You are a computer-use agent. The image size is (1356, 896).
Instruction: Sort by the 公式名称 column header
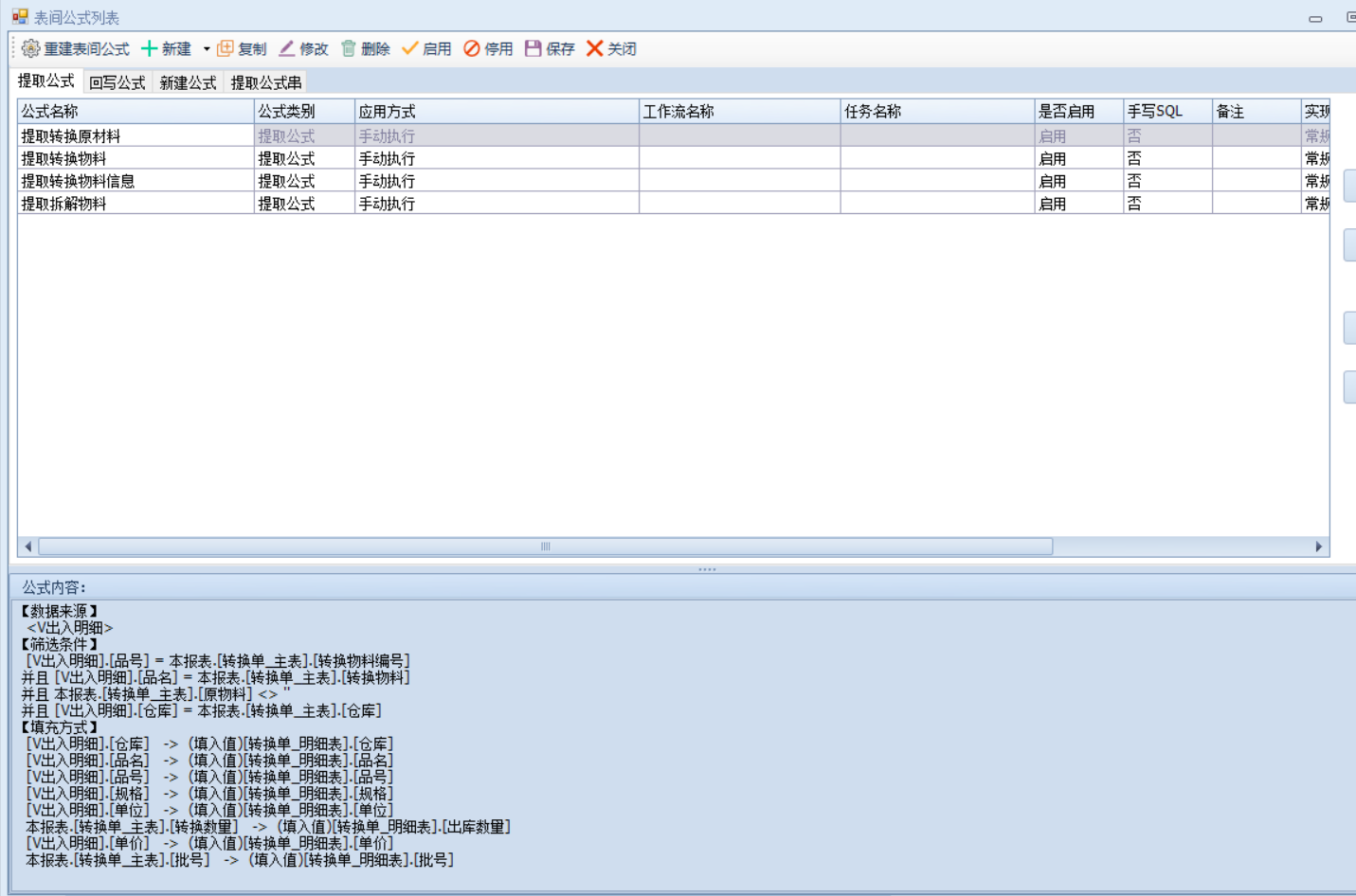pyautogui.click(x=136, y=112)
